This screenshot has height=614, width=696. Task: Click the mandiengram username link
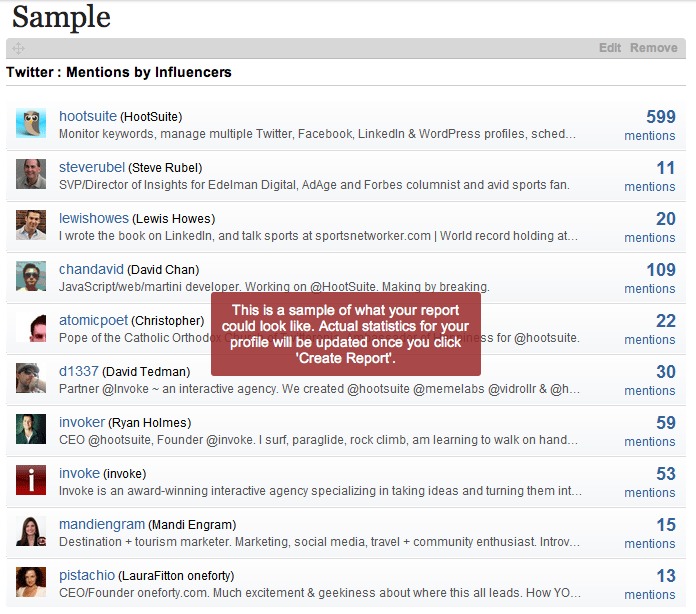coord(101,525)
